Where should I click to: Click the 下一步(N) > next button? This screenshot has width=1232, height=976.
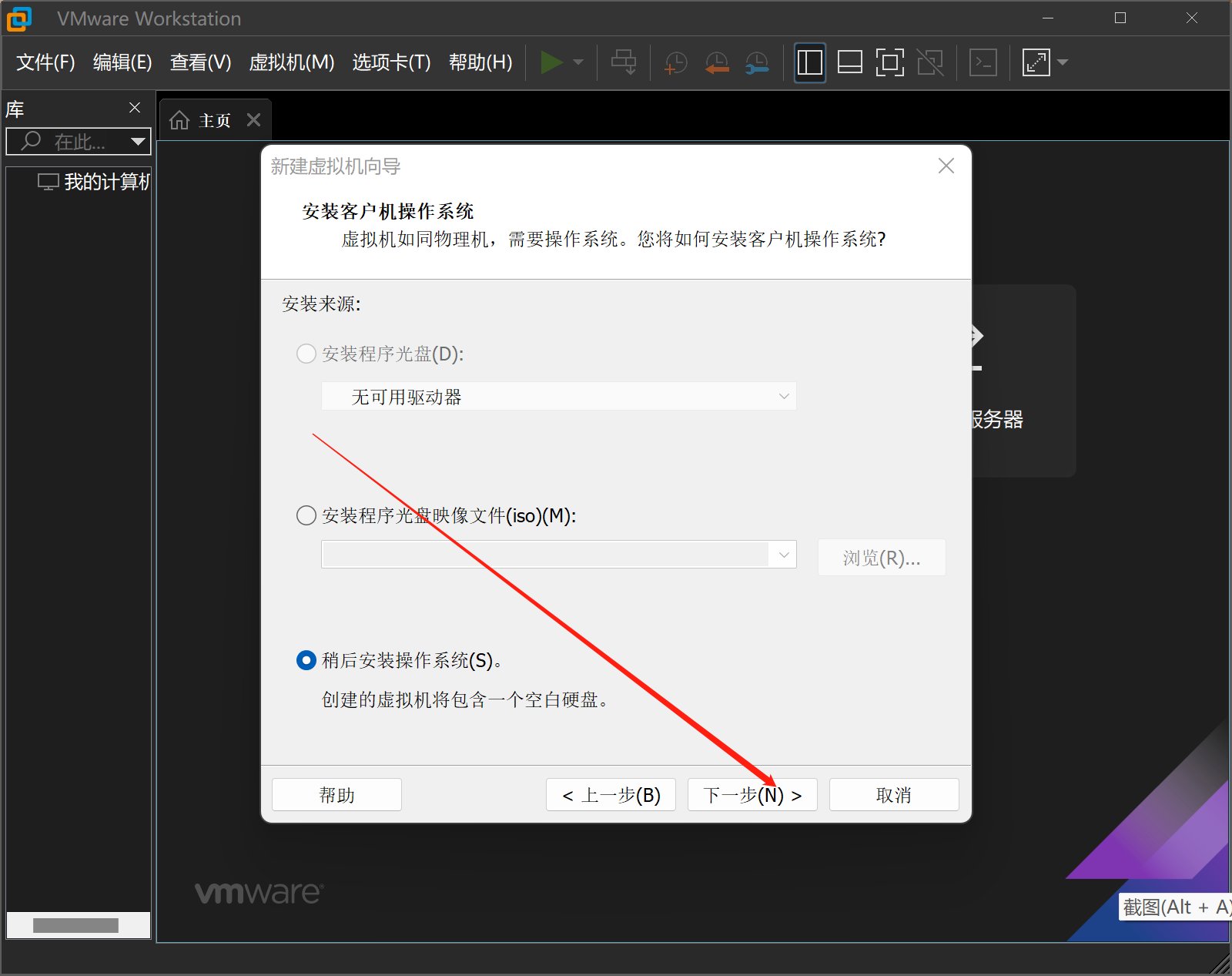click(752, 794)
